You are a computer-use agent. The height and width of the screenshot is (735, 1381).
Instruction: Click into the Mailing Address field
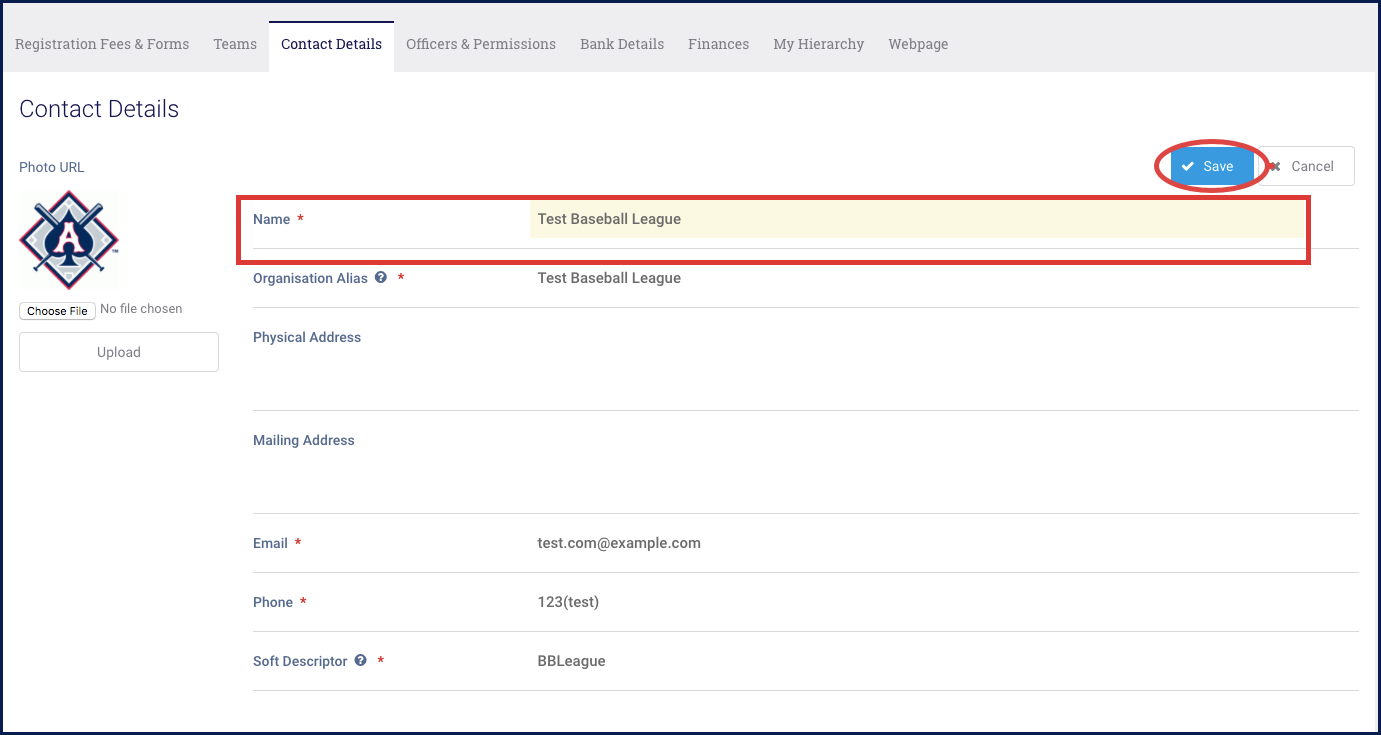(x=943, y=462)
